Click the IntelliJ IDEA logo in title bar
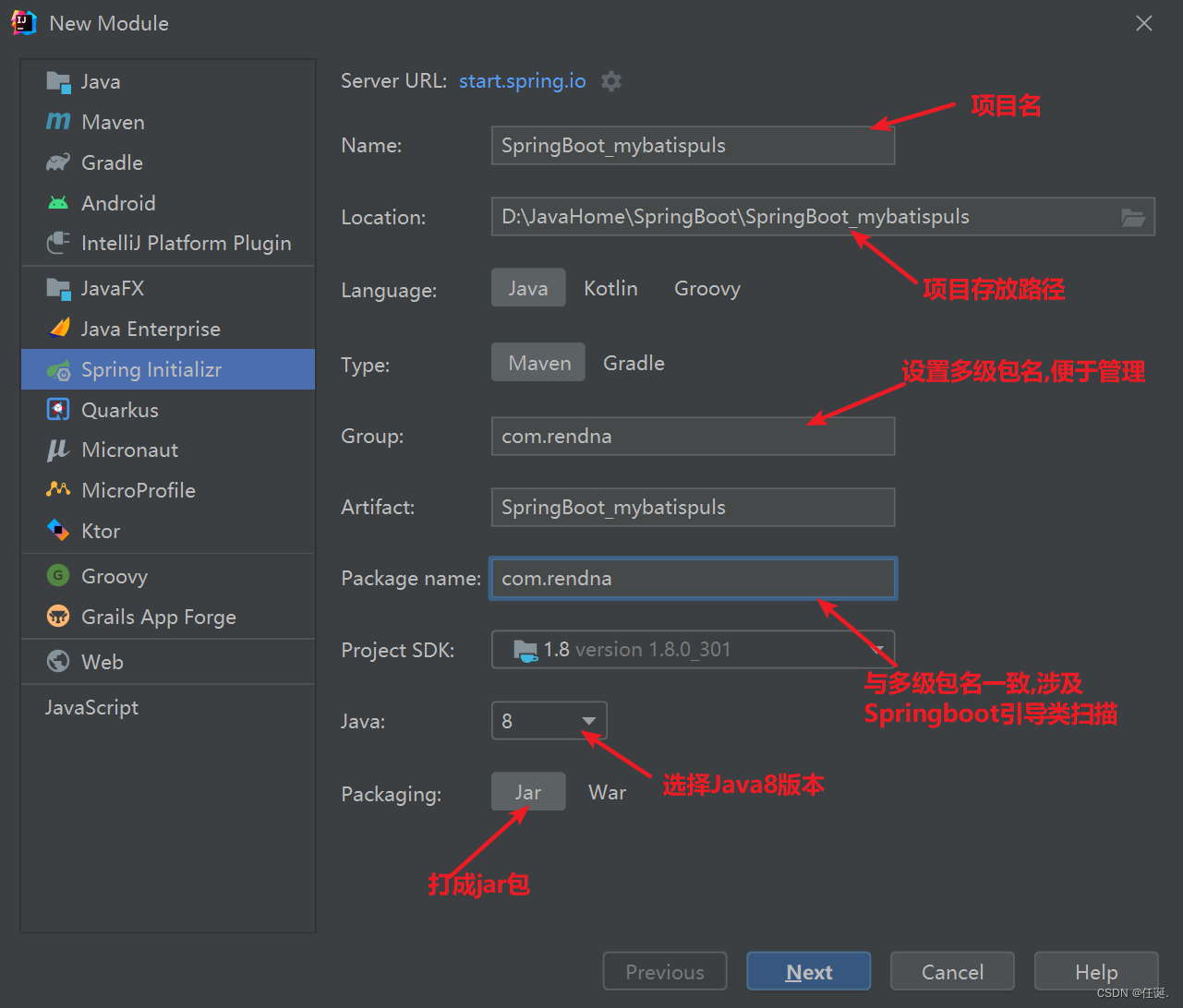This screenshot has width=1183, height=1008. [x=24, y=23]
